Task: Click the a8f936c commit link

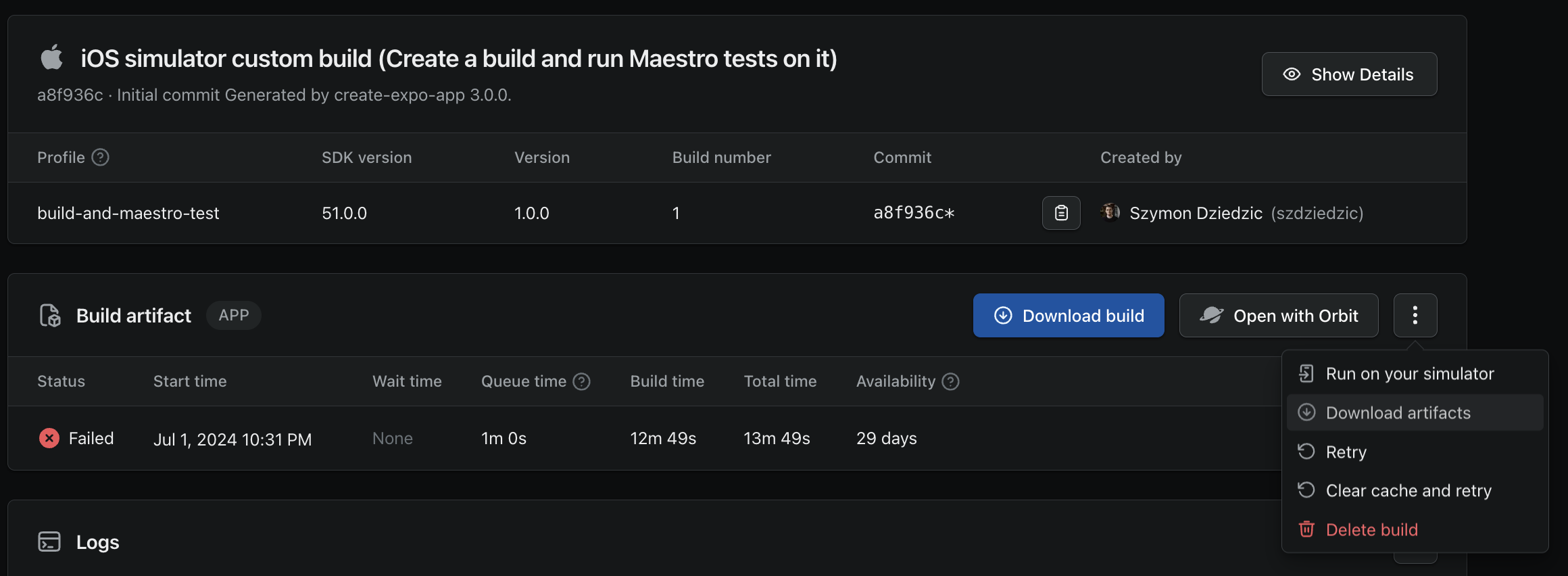Action: [914, 213]
